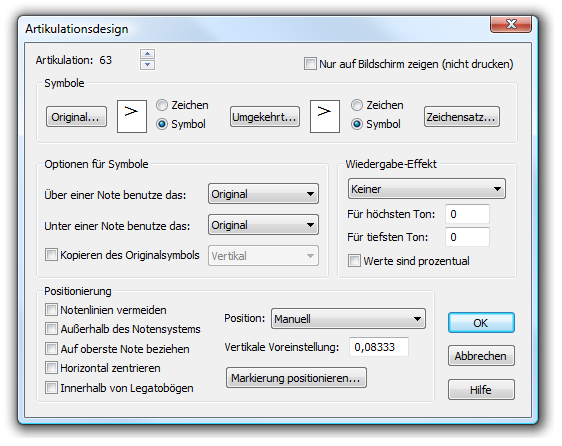This screenshot has height=446, width=562.
Task: Increment the Artikulation number with the up arrow
Action: [x=147, y=54]
